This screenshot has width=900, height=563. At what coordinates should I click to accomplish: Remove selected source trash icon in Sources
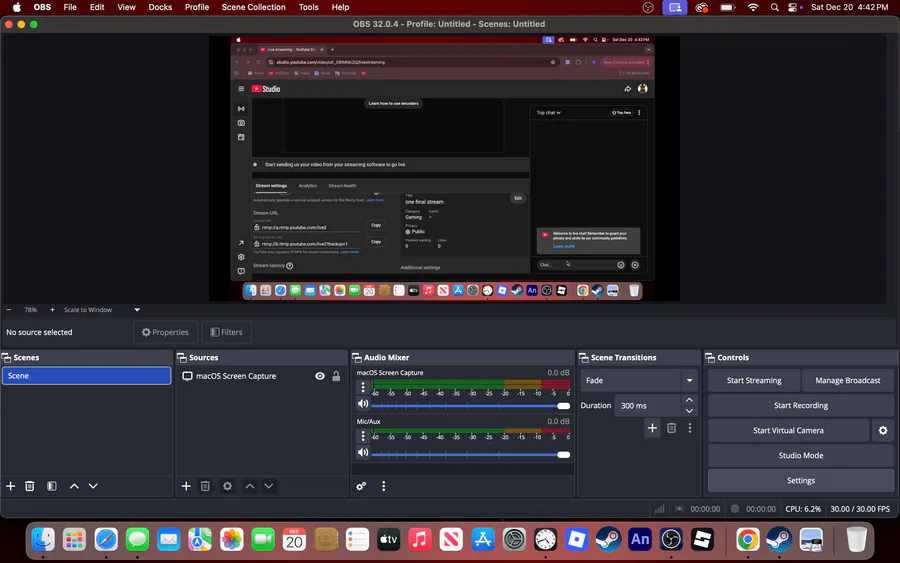click(x=205, y=486)
